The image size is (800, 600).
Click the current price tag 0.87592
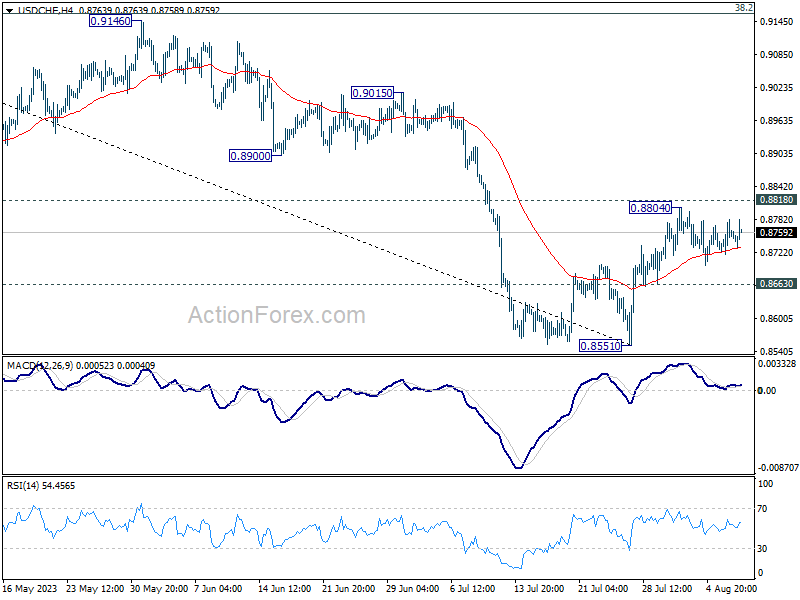(x=777, y=233)
